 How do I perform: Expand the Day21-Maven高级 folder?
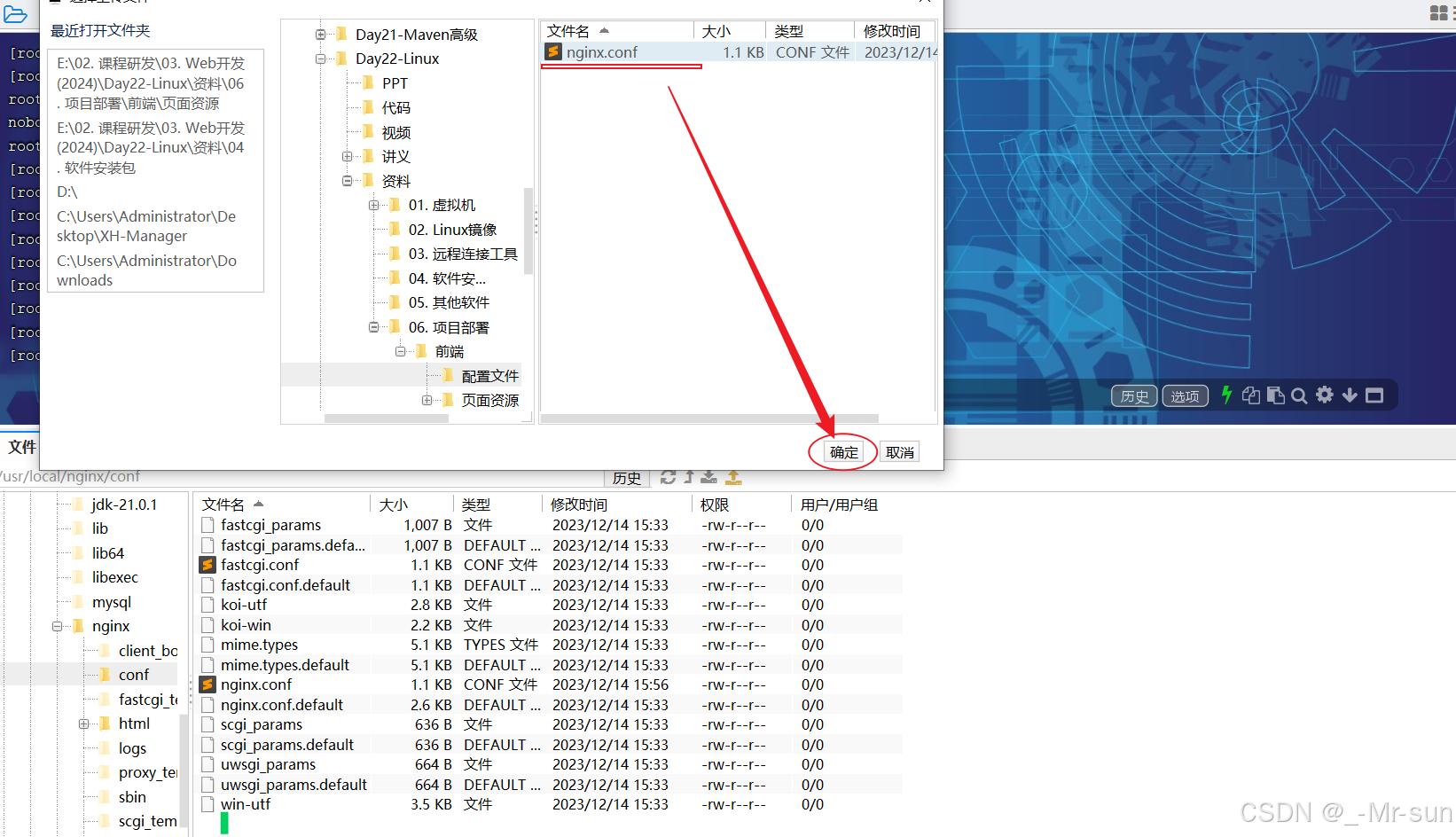pyautogui.click(x=320, y=35)
